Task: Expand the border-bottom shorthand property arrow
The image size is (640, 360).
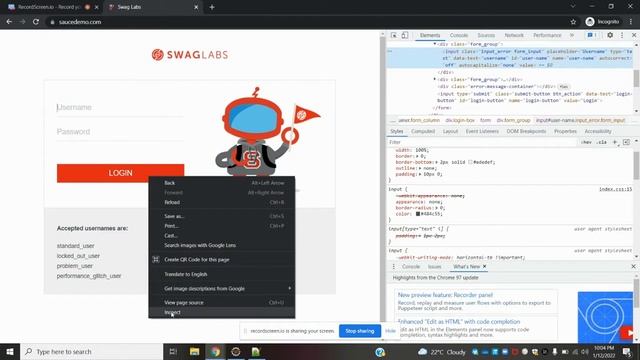Action: [x=437, y=162]
